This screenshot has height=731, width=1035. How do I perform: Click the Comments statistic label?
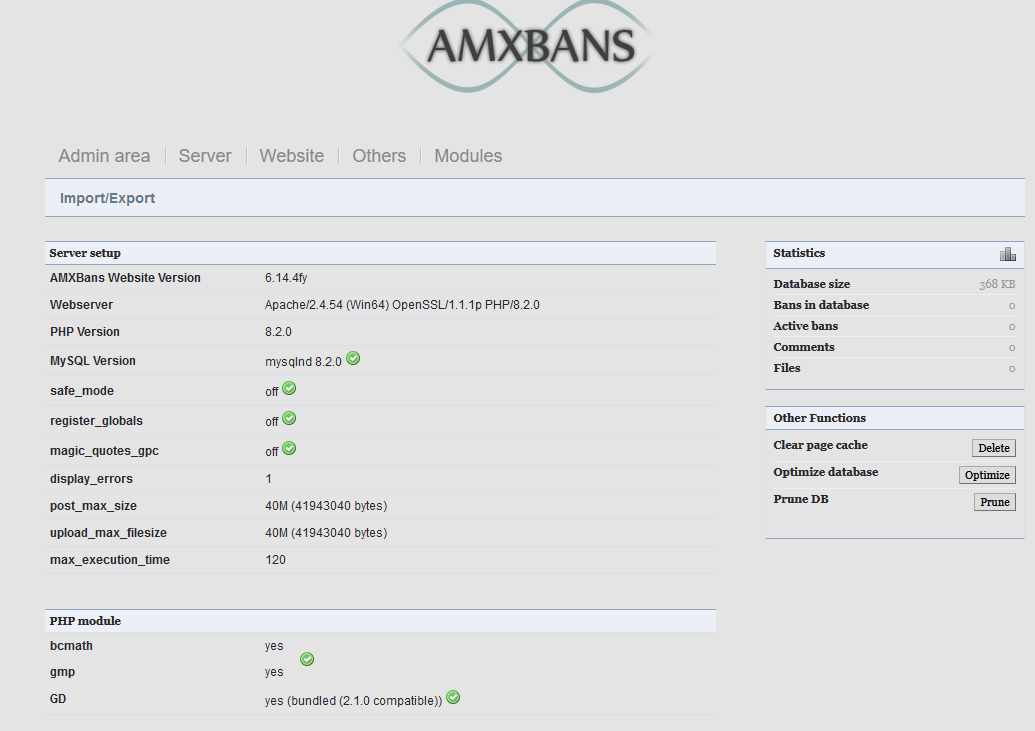pyautogui.click(x=803, y=347)
